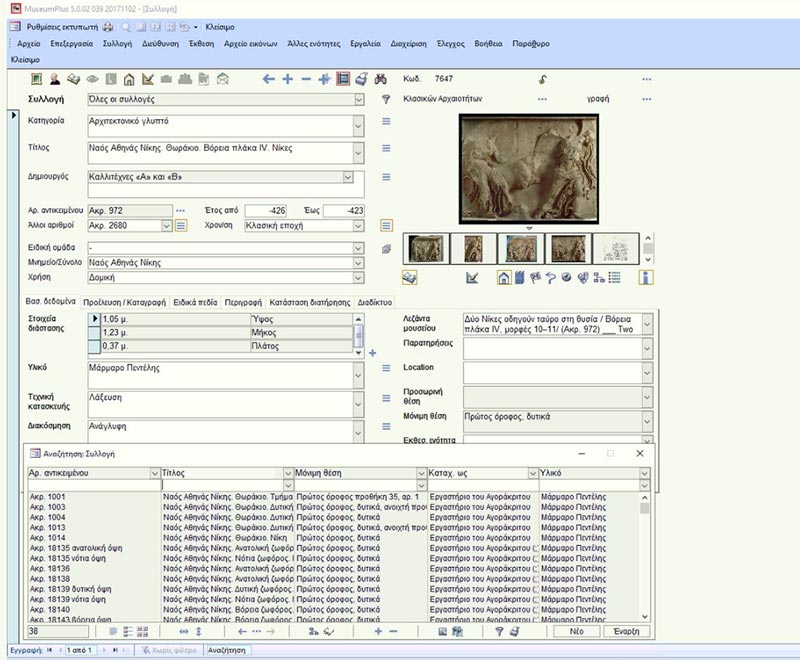Expand the Συλλογή dropdown
Image resolution: width=800 pixels, height=660 pixels.
[359, 100]
